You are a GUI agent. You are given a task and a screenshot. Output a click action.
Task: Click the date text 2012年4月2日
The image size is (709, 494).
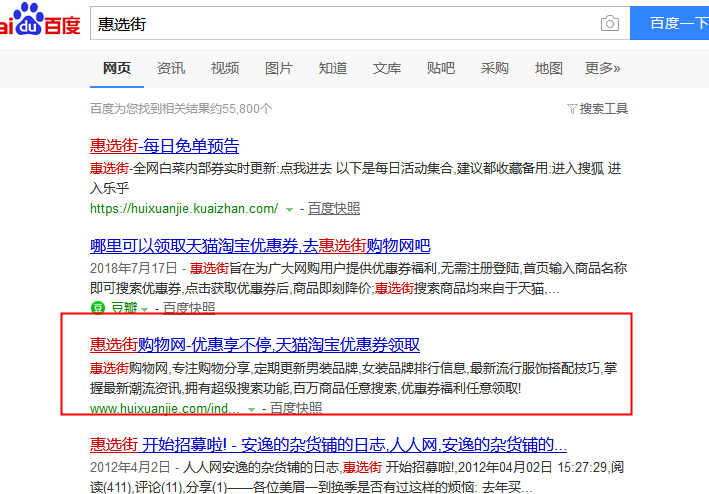[130, 467]
